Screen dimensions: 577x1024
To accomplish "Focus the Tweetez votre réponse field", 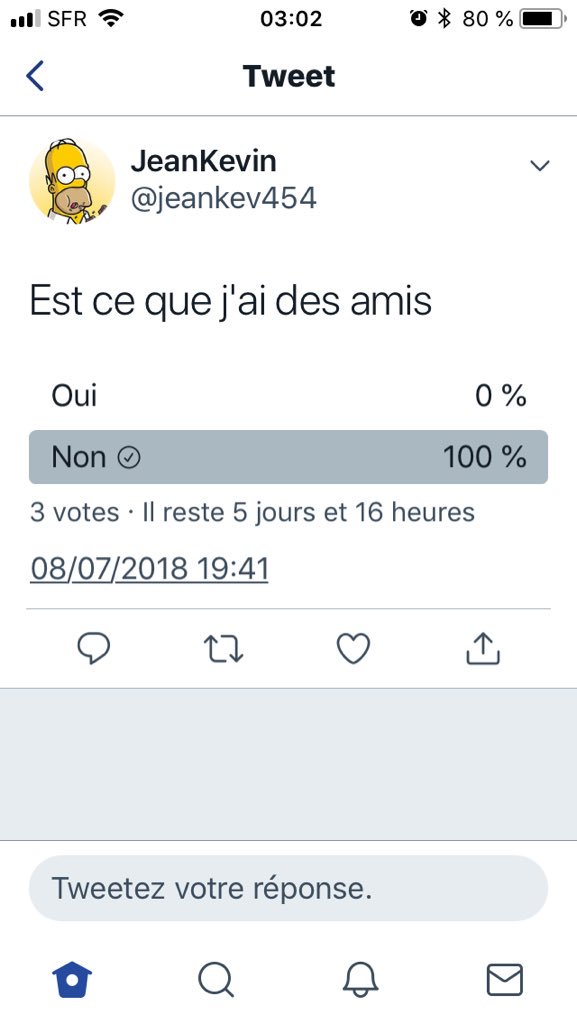I will (x=288, y=888).
